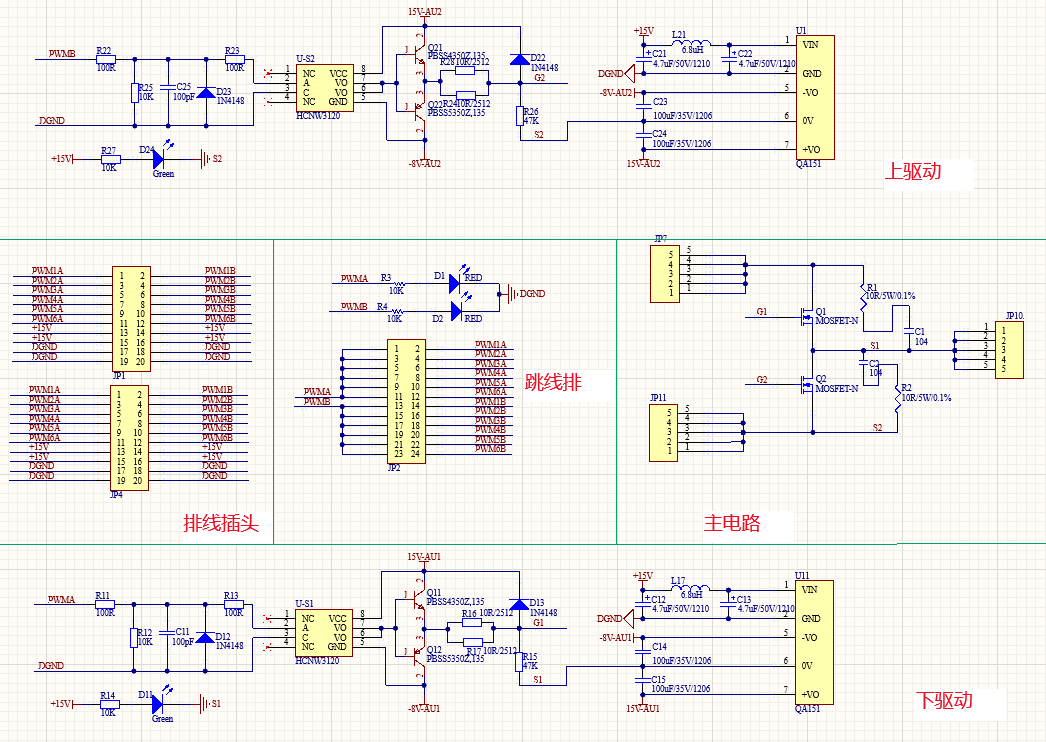Click the PWMA label next to R3
This screenshot has height=742, width=1046.
coord(354,278)
